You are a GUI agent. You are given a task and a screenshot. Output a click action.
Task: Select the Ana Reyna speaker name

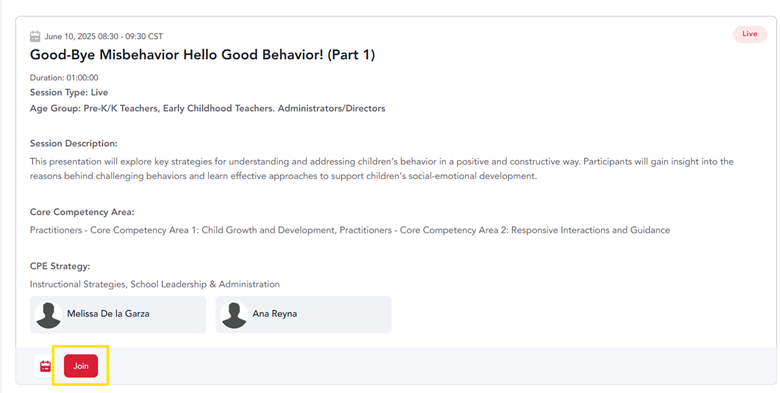pos(275,314)
